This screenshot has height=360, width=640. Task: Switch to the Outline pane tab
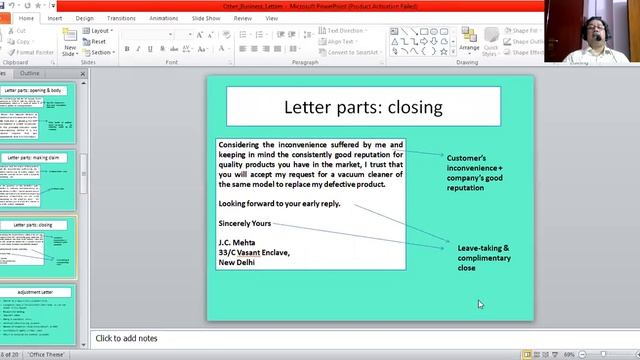(29, 73)
